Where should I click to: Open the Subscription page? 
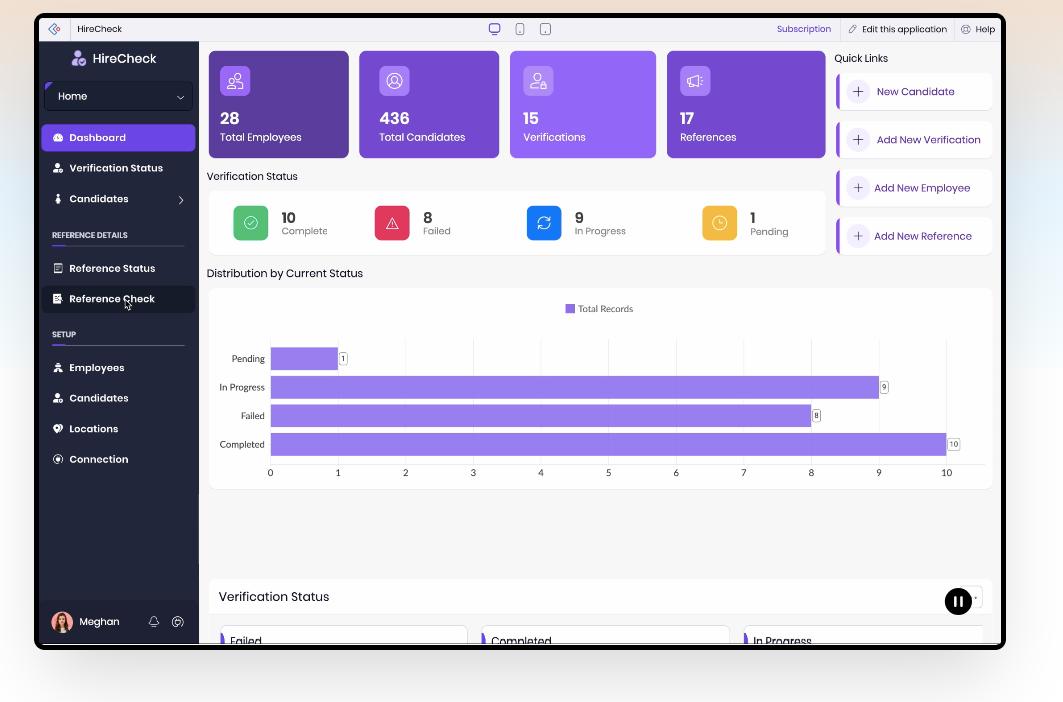click(x=804, y=29)
